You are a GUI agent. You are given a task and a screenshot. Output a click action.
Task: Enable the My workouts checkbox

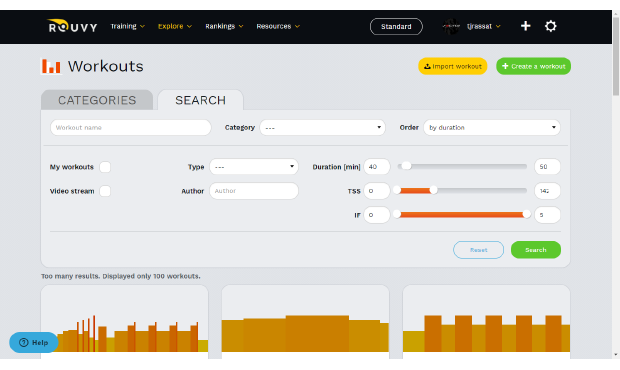pos(105,167)
